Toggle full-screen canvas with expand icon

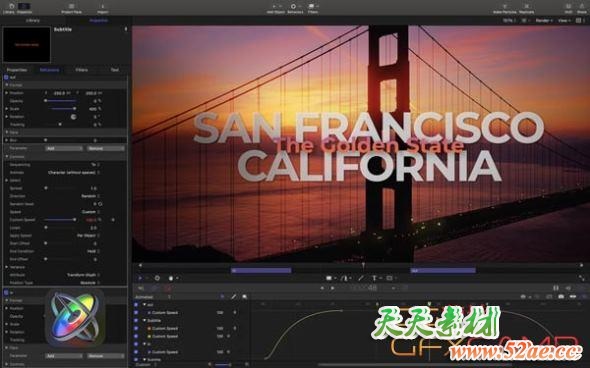582,278
